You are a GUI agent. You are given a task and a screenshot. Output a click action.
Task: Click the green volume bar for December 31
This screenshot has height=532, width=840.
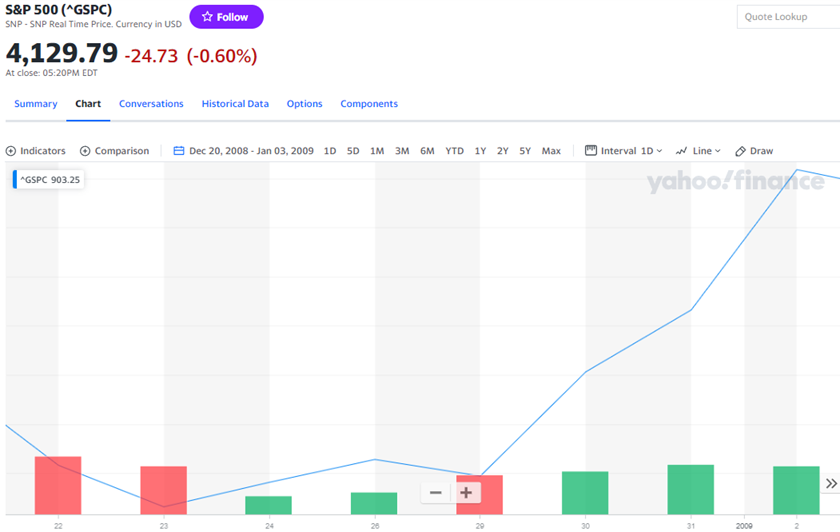point(691,490)
